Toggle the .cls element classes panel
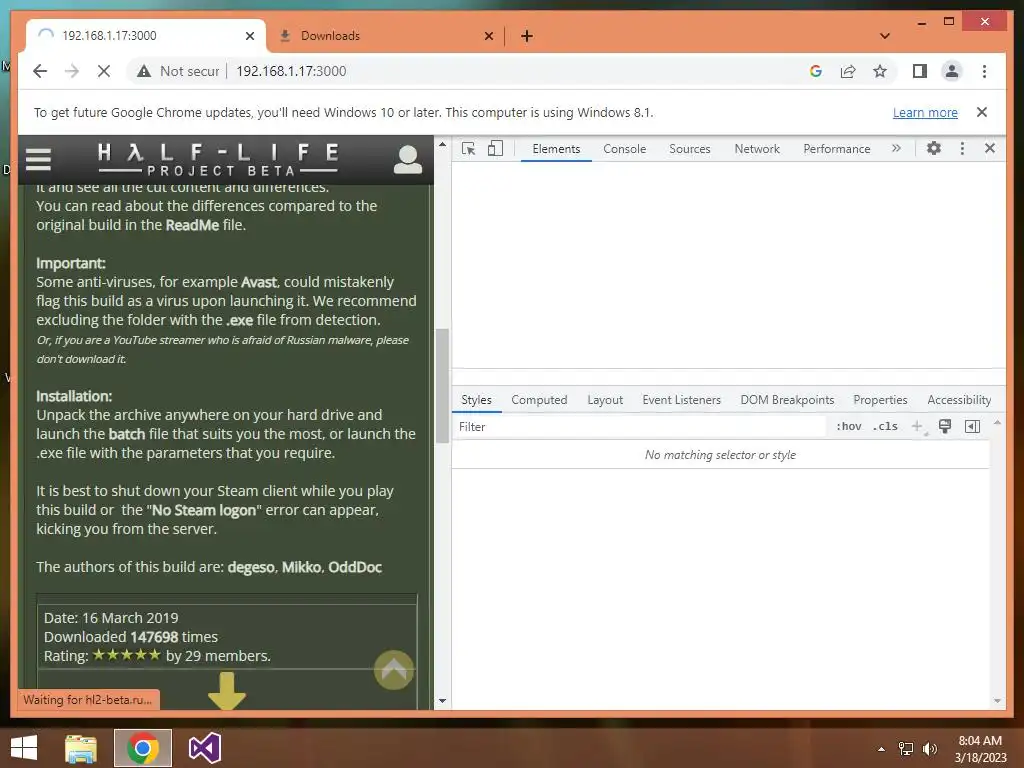Image resolution: width=1024 pixels, height=768 pixels. [x=885, y=426]
